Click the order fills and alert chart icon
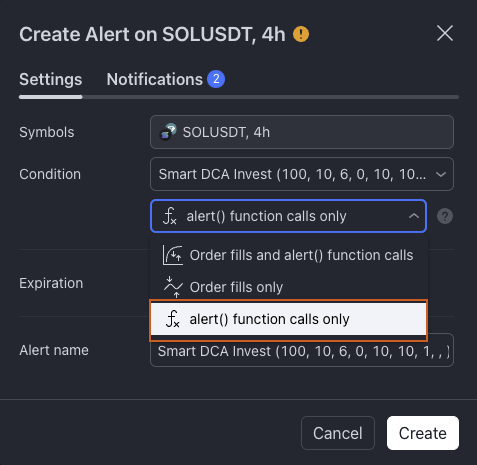Screen dimensions: 477x465 [x=173, y=255]
